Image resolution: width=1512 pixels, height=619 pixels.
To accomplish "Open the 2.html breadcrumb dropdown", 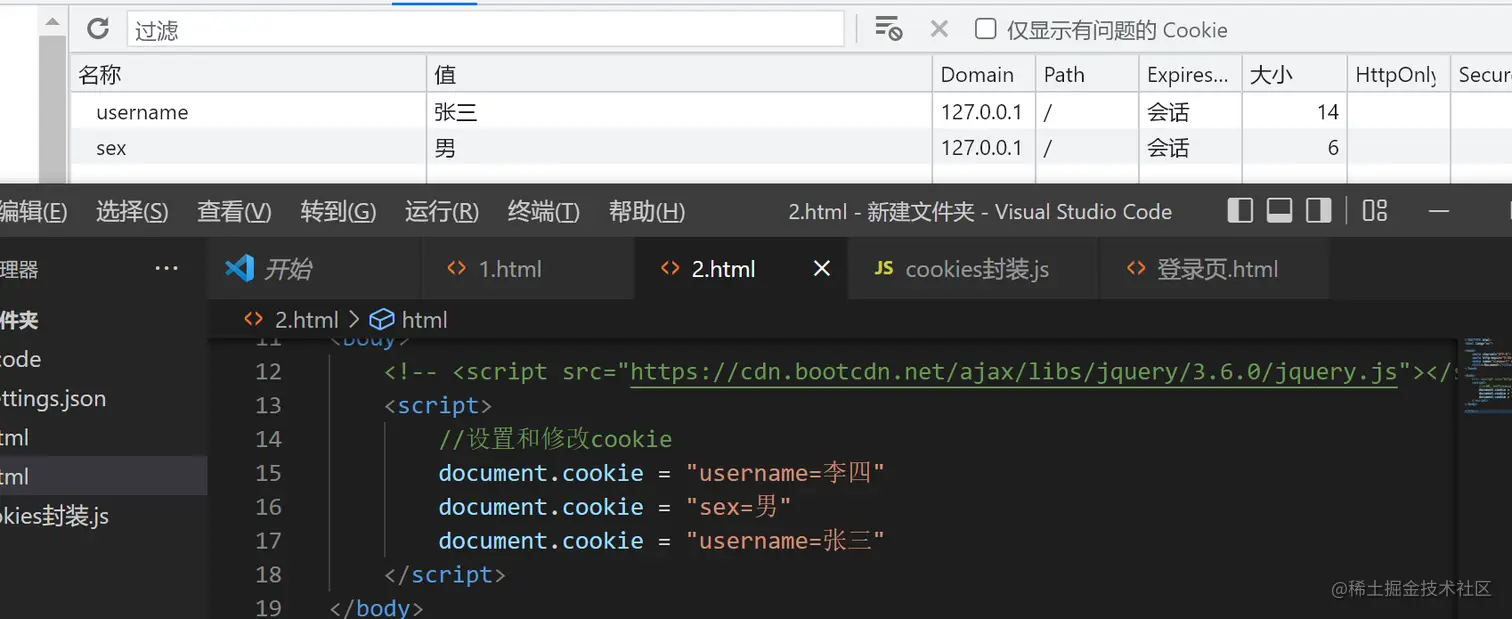I will [303, 319].
